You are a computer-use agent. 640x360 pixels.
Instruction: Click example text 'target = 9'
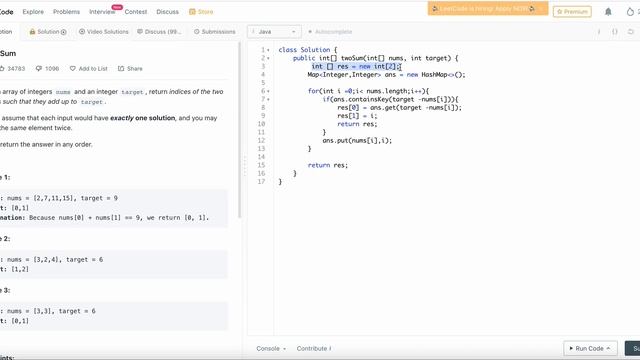tap(99, 198)
